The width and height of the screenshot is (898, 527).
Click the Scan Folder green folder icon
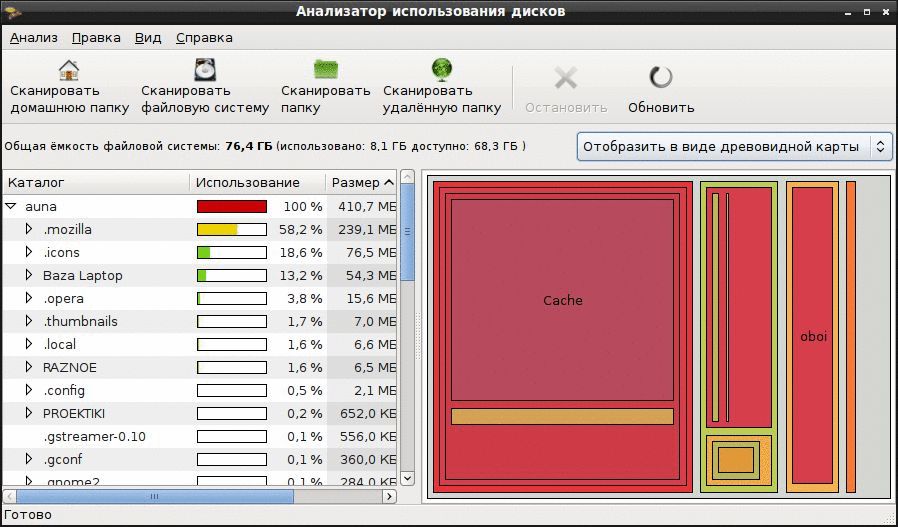326,70
